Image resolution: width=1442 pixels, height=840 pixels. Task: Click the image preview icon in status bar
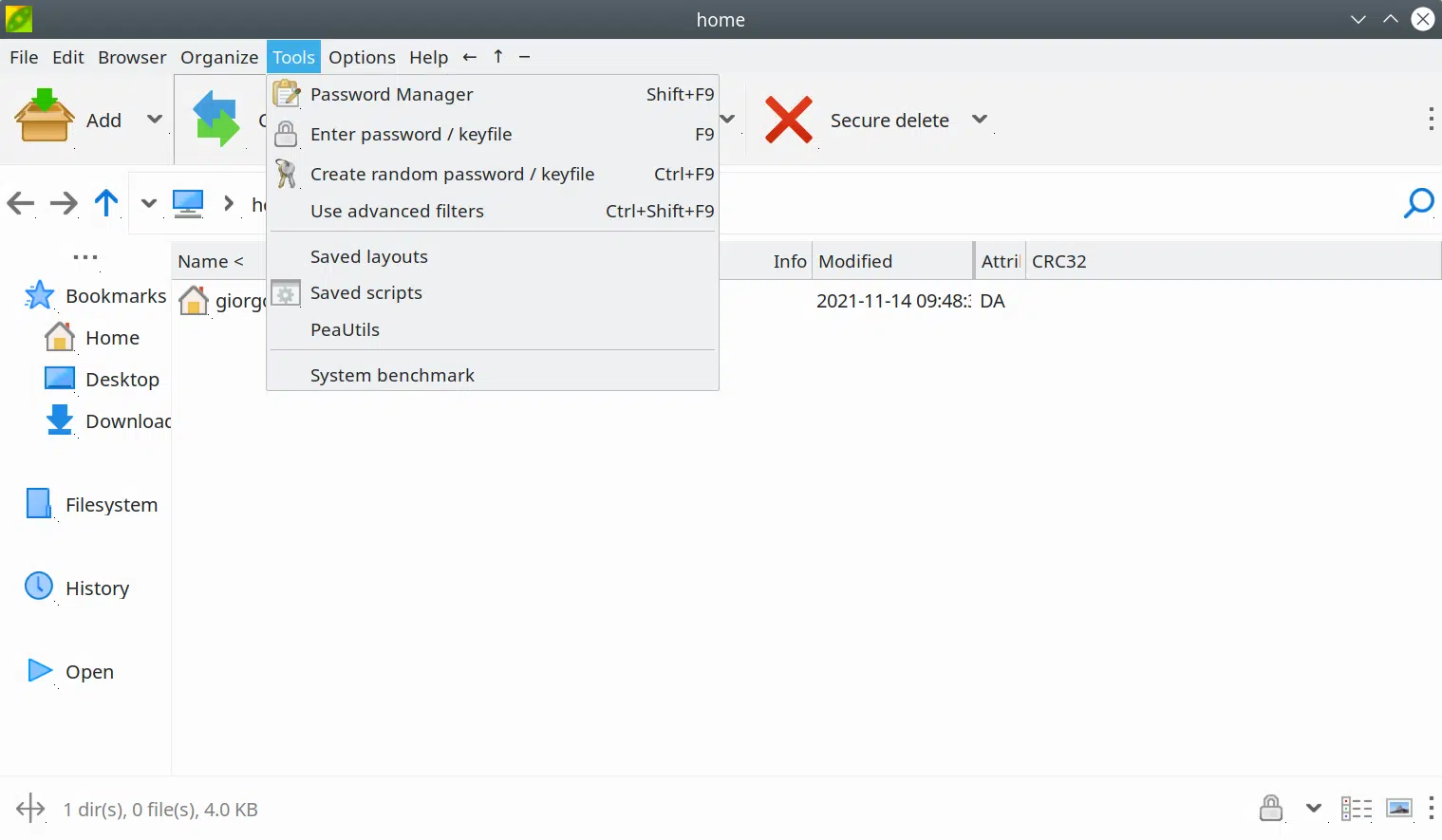pos(1399,809)
